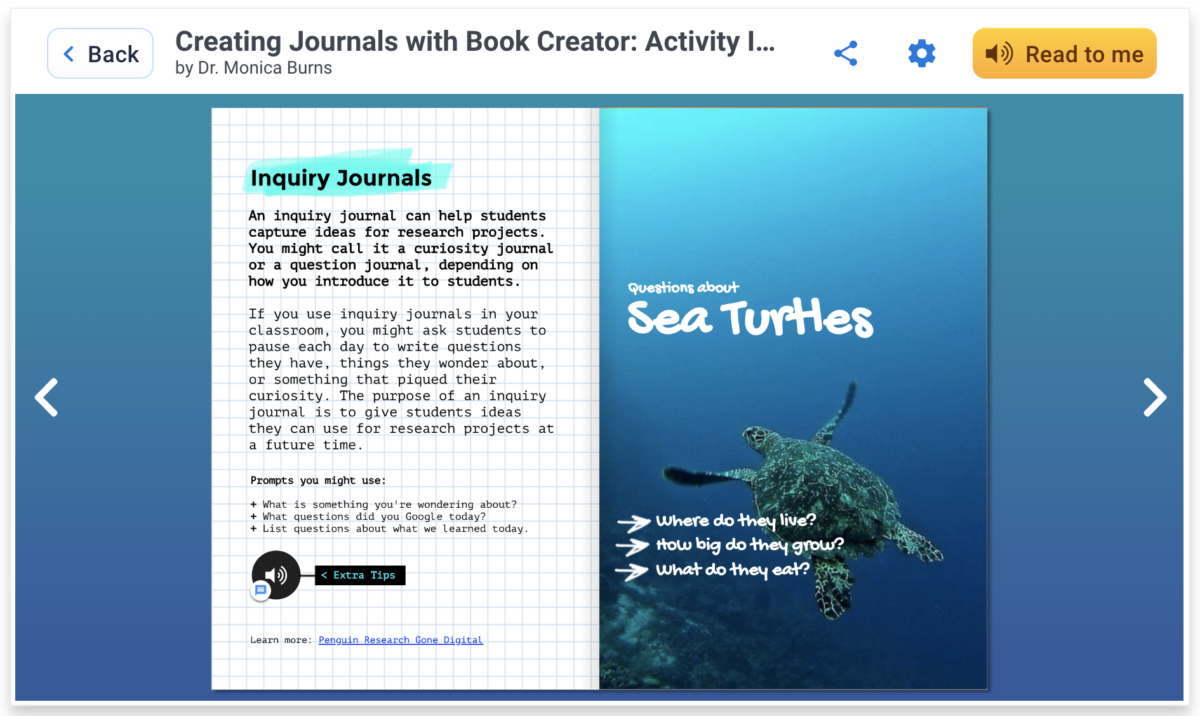
Task: Play the embedded audio recording on the journal page
Action: (x=276, y=575)
